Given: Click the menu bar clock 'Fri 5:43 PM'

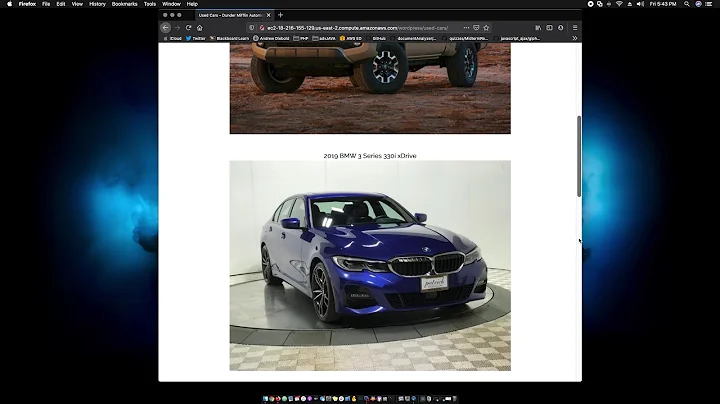Looking at the screenshot, I should 663,4.
